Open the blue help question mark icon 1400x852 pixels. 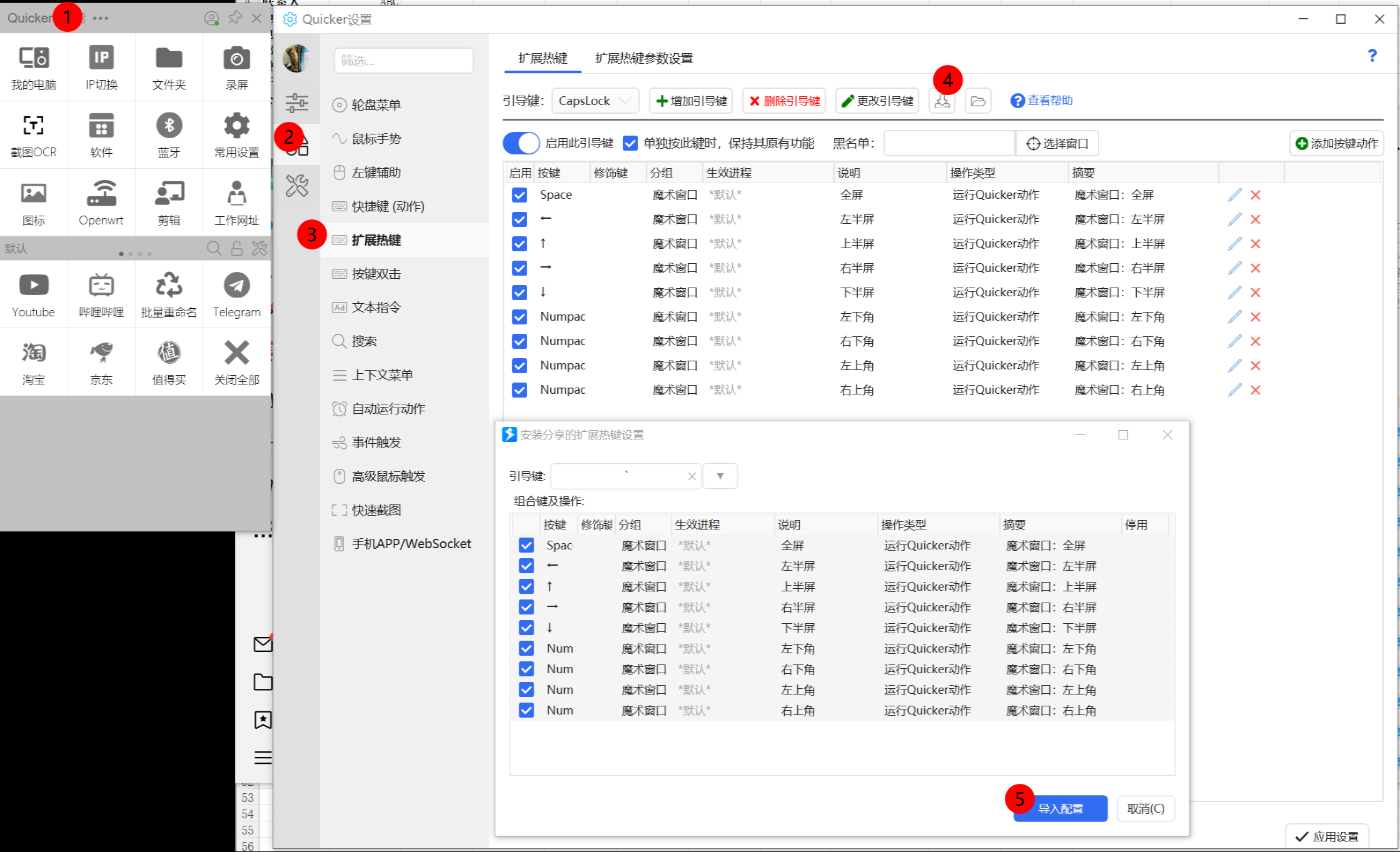coord(1372,56)
